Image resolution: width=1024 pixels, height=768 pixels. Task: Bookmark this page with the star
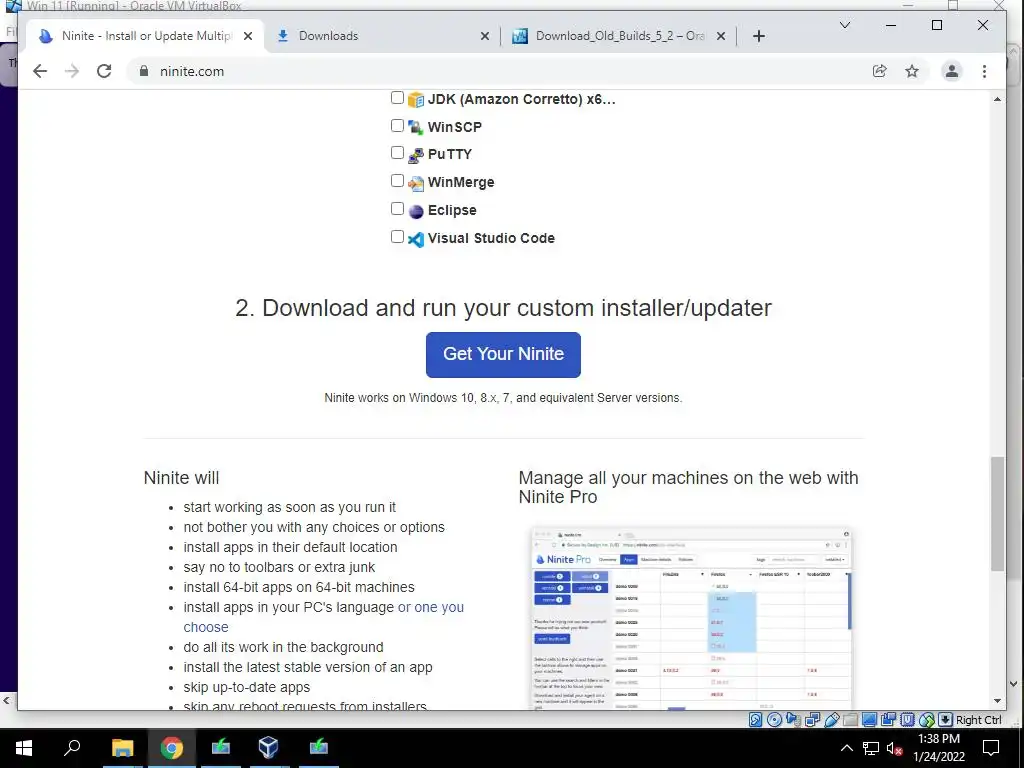[912, 71]
